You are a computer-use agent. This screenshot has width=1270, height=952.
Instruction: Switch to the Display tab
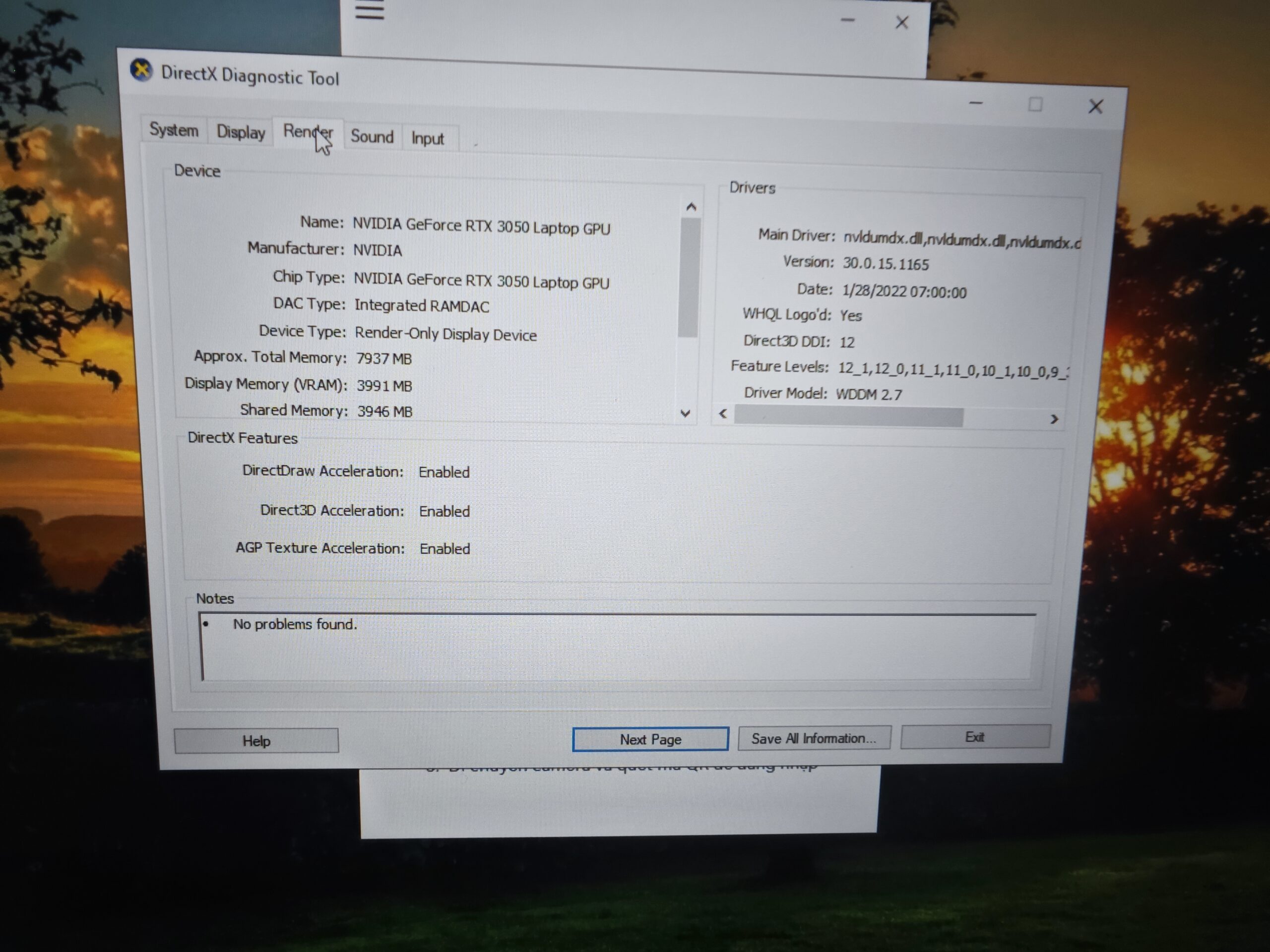tap(241, 132)
